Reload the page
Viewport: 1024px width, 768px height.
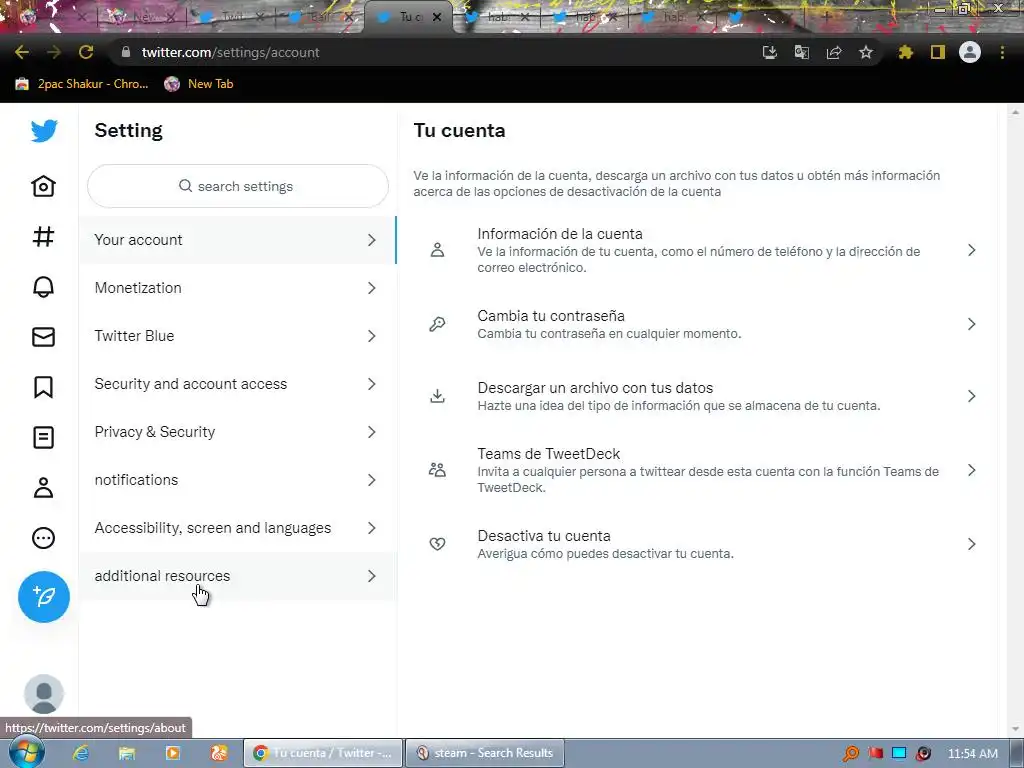point(86,52)
